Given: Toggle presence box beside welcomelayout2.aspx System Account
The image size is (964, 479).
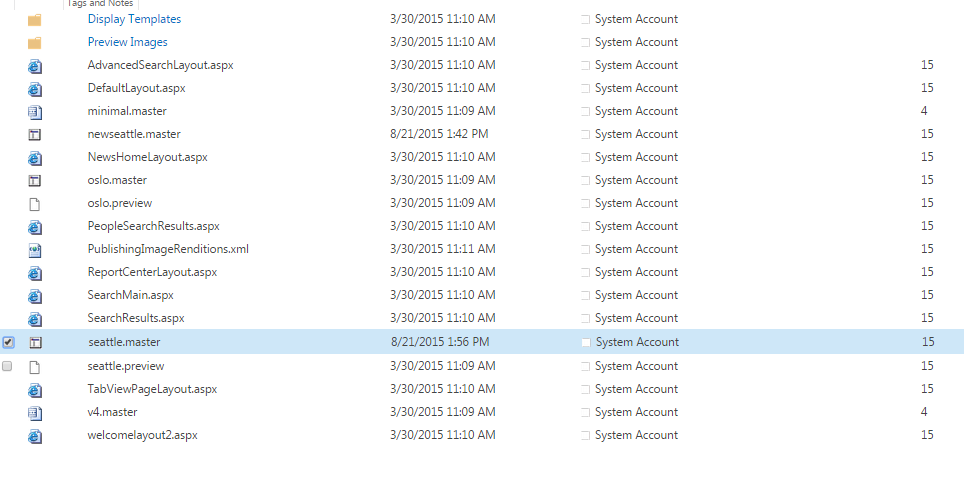Looking at the screenshot, I should coord(585,436).
